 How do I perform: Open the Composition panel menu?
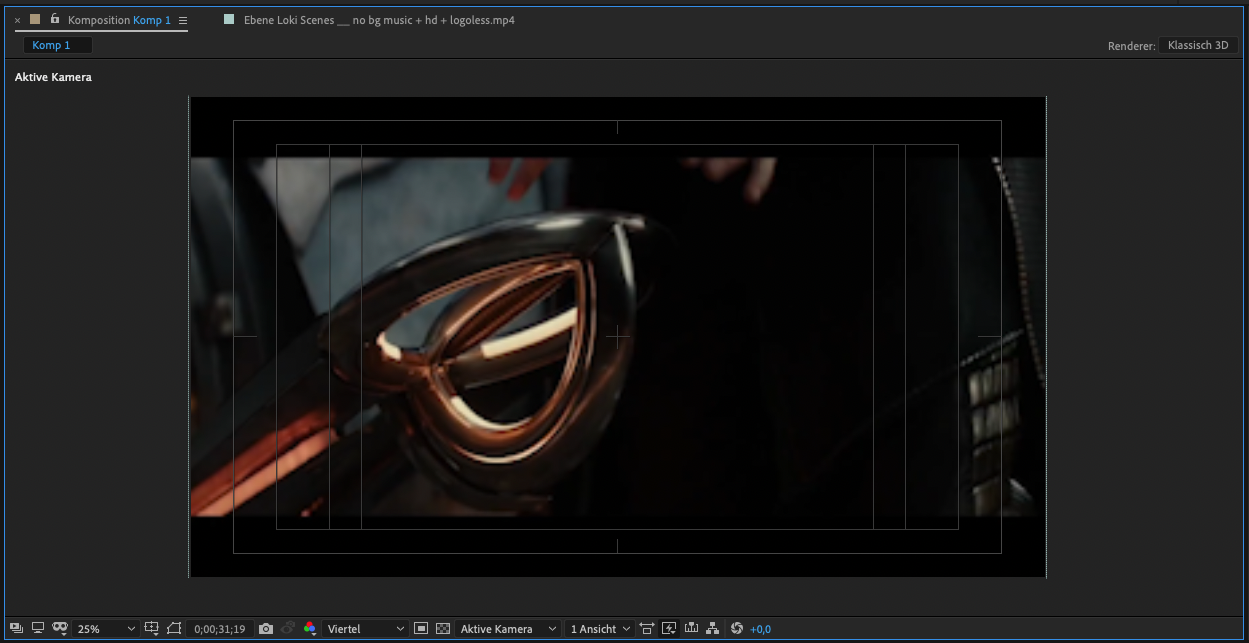pos(183,20)
